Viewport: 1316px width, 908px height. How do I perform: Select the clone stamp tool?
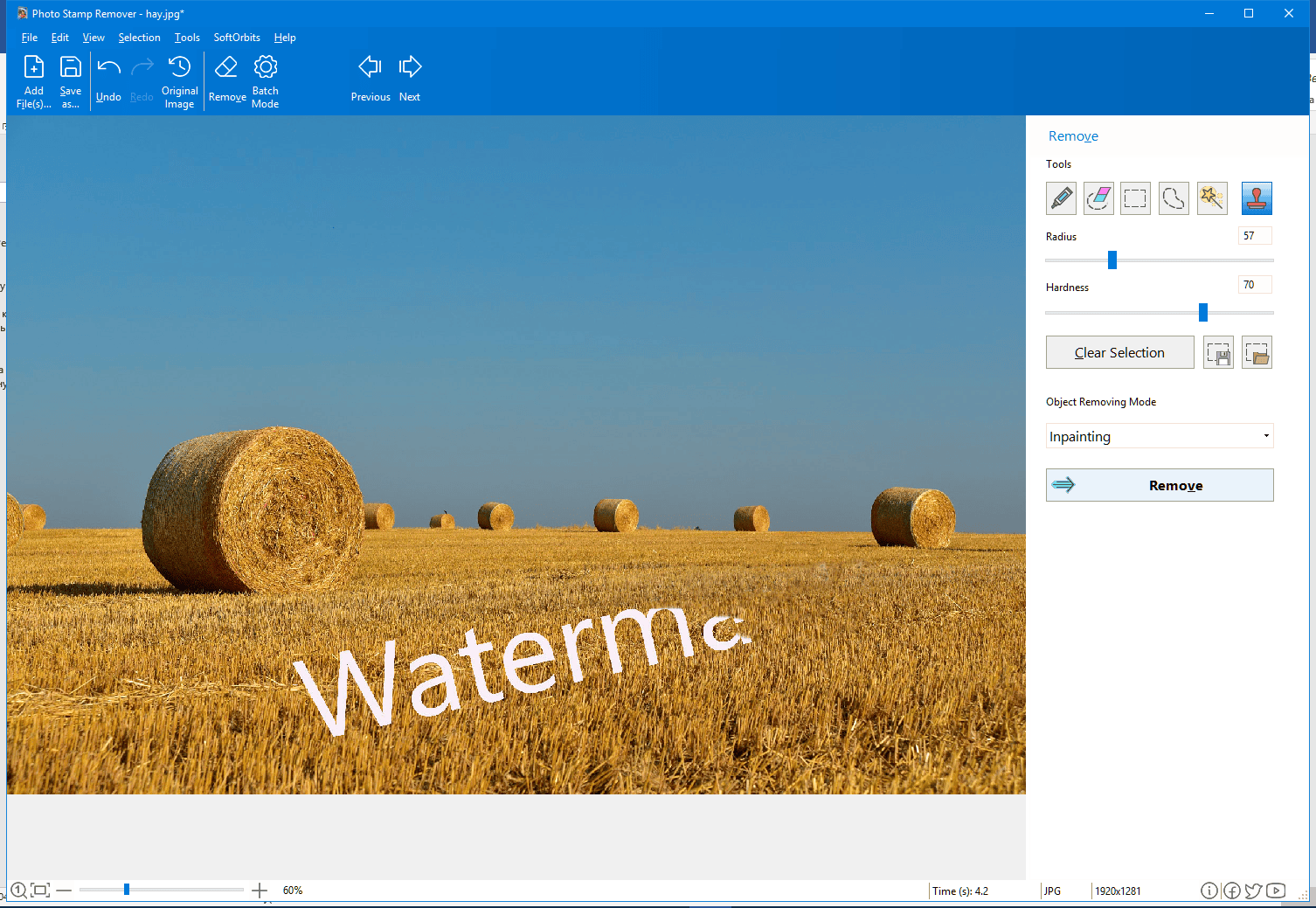click(x=1257, y=198)
